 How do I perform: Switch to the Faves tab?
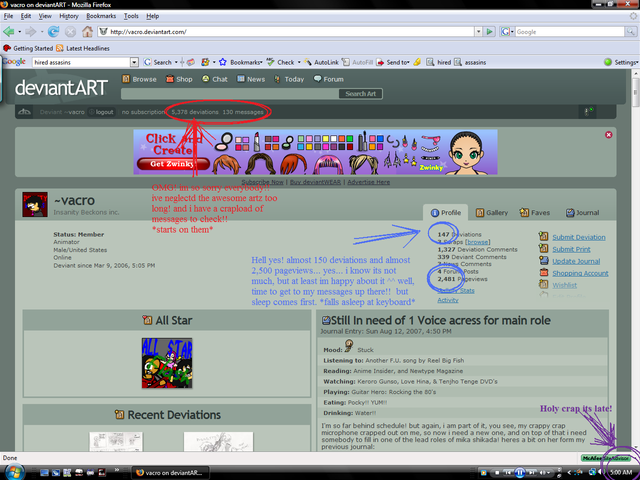pyautogui.click(x=535, y=213)
